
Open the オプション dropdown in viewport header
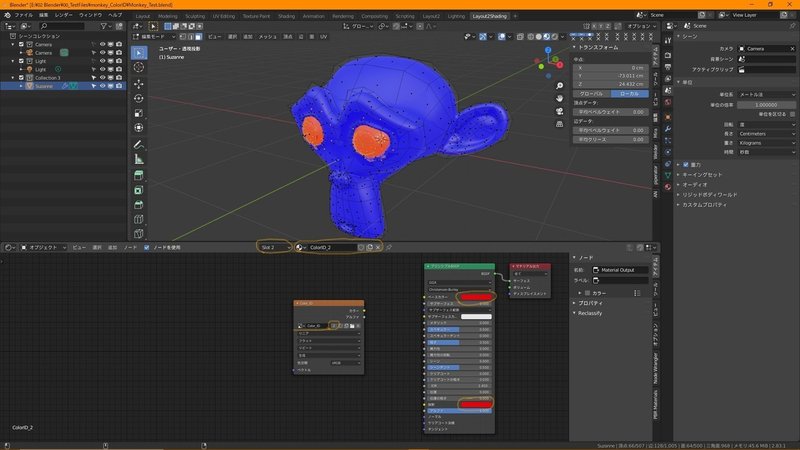pyautogui.click(x=641, y=26)
